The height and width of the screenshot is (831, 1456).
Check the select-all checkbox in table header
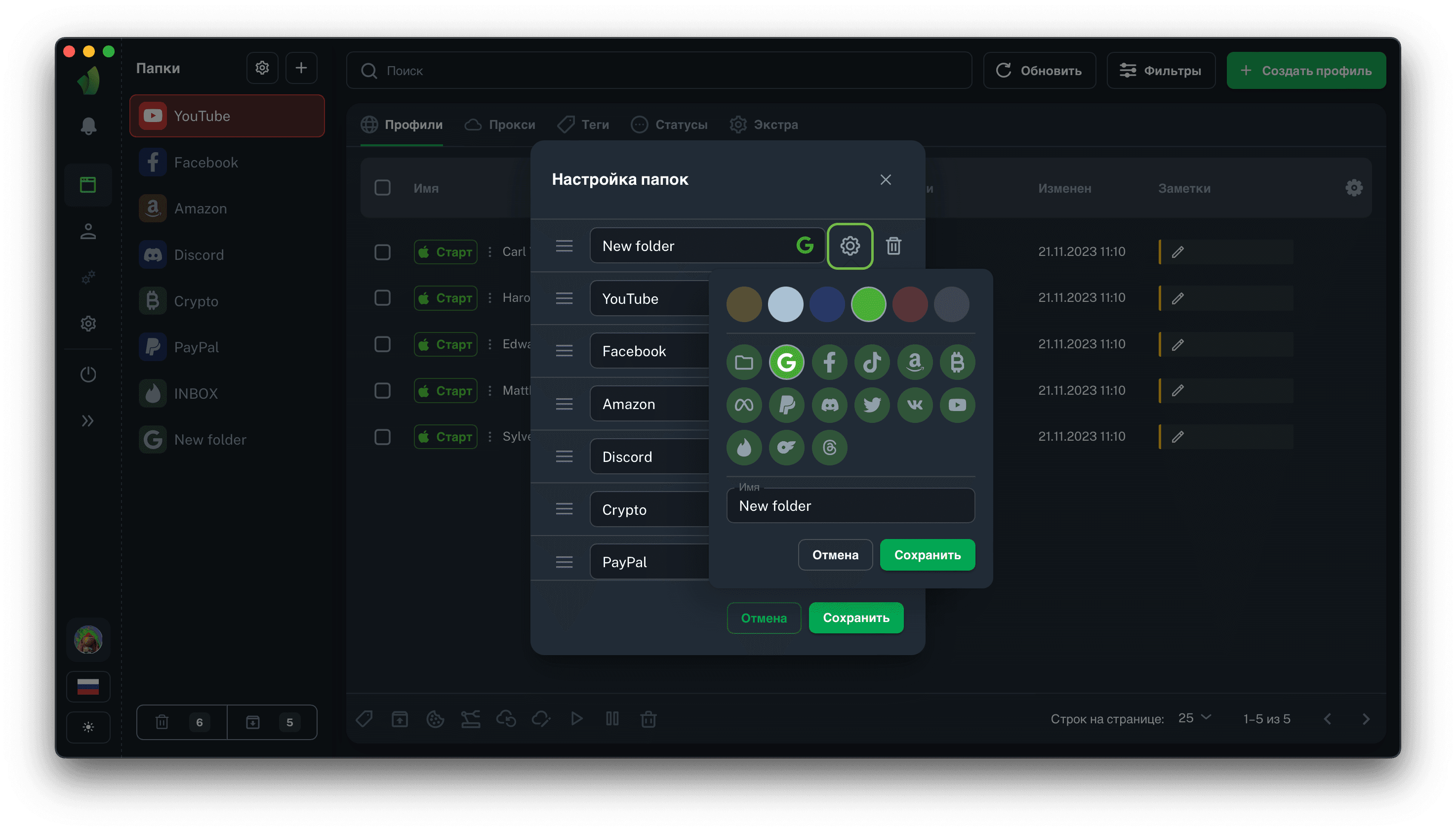[x=382, y=188]
